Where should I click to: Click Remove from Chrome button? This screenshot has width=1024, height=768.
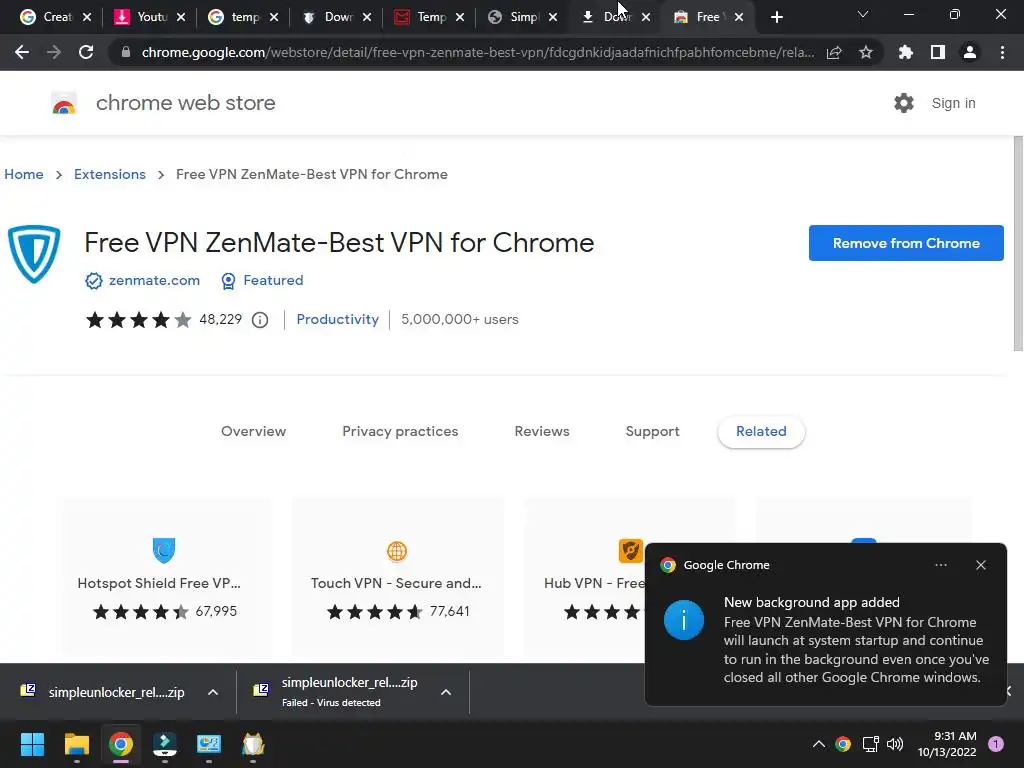[x=906, y=243]
